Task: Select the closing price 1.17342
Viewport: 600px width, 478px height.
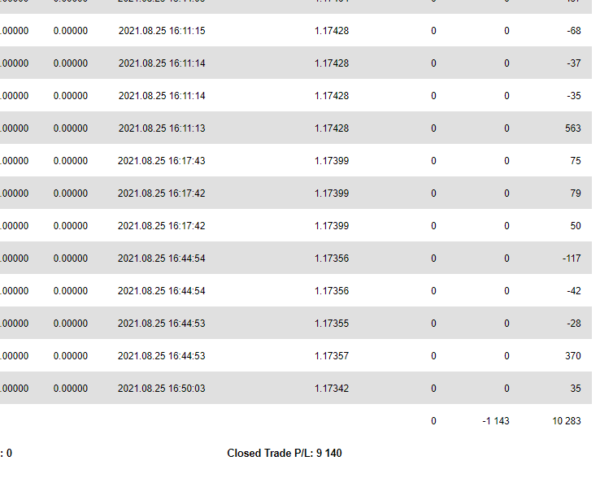Action: click(331, 388)
